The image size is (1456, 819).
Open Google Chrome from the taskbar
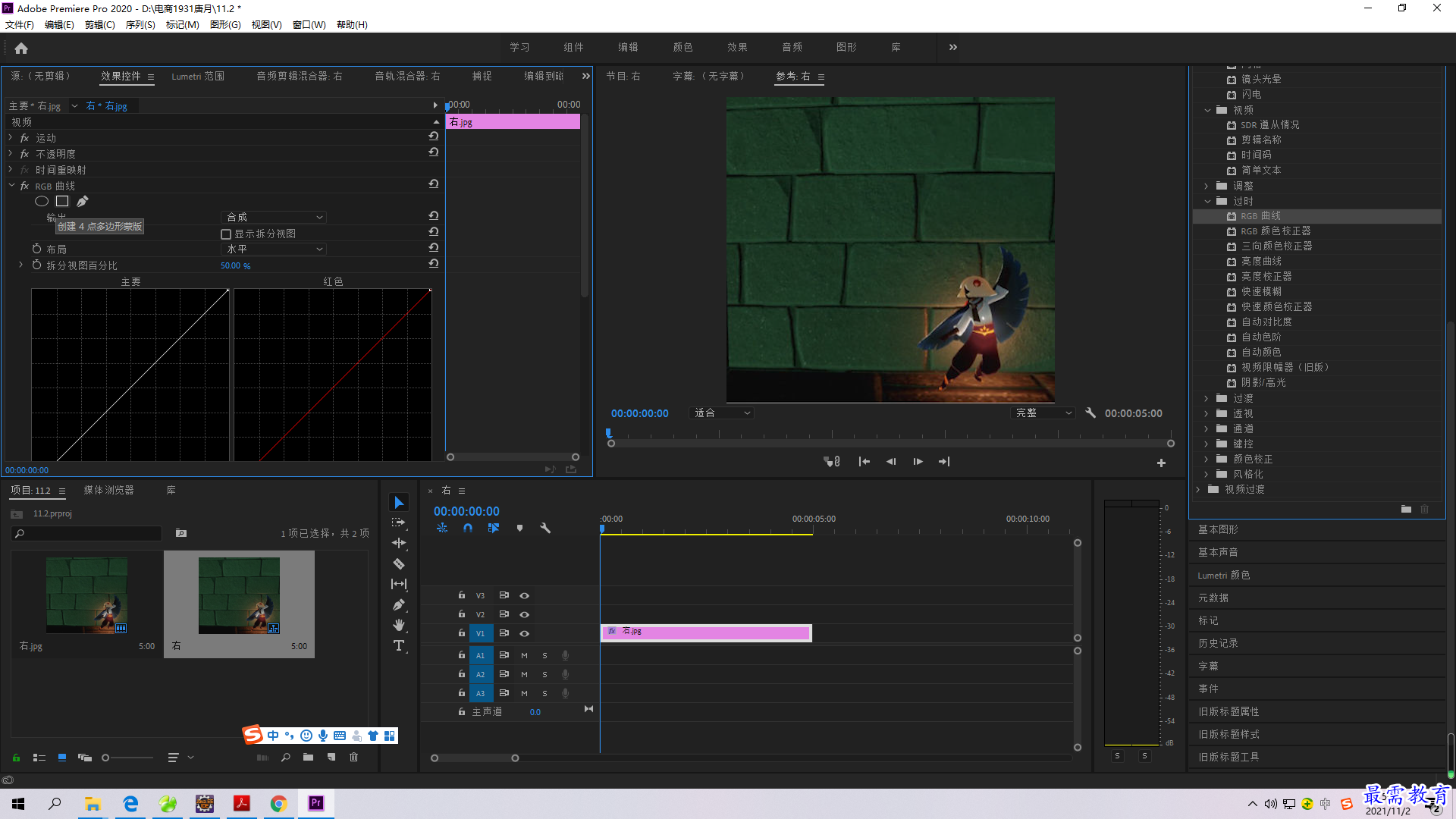tap(278, 803)
